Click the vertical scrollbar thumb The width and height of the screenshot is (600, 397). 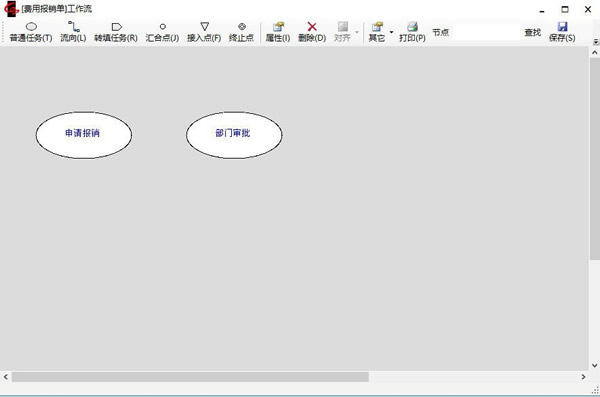[595, 158]
